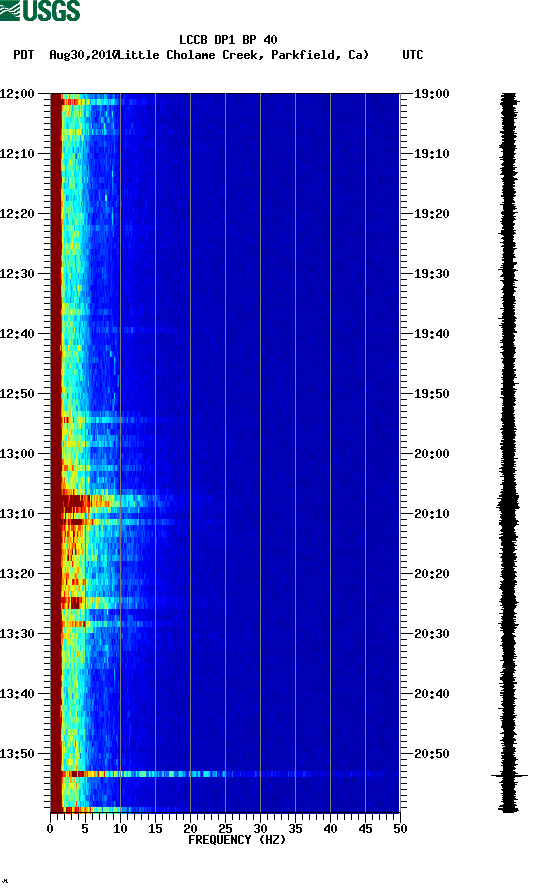Click the 'Aug30,2017' date text
Viewport: 552px width, 892px height.
pos(83,55)
